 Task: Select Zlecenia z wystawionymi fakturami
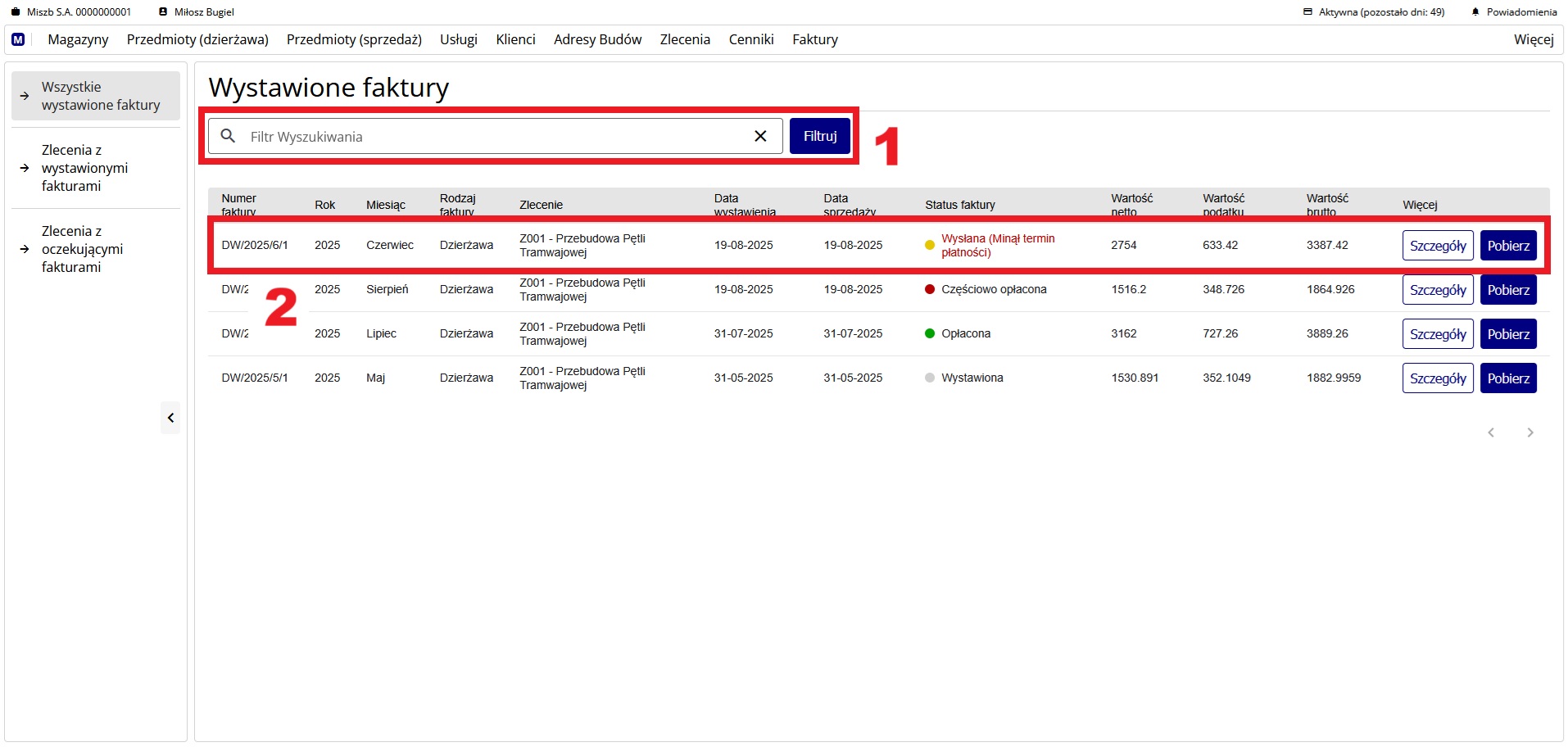click(x=84, y=168)
